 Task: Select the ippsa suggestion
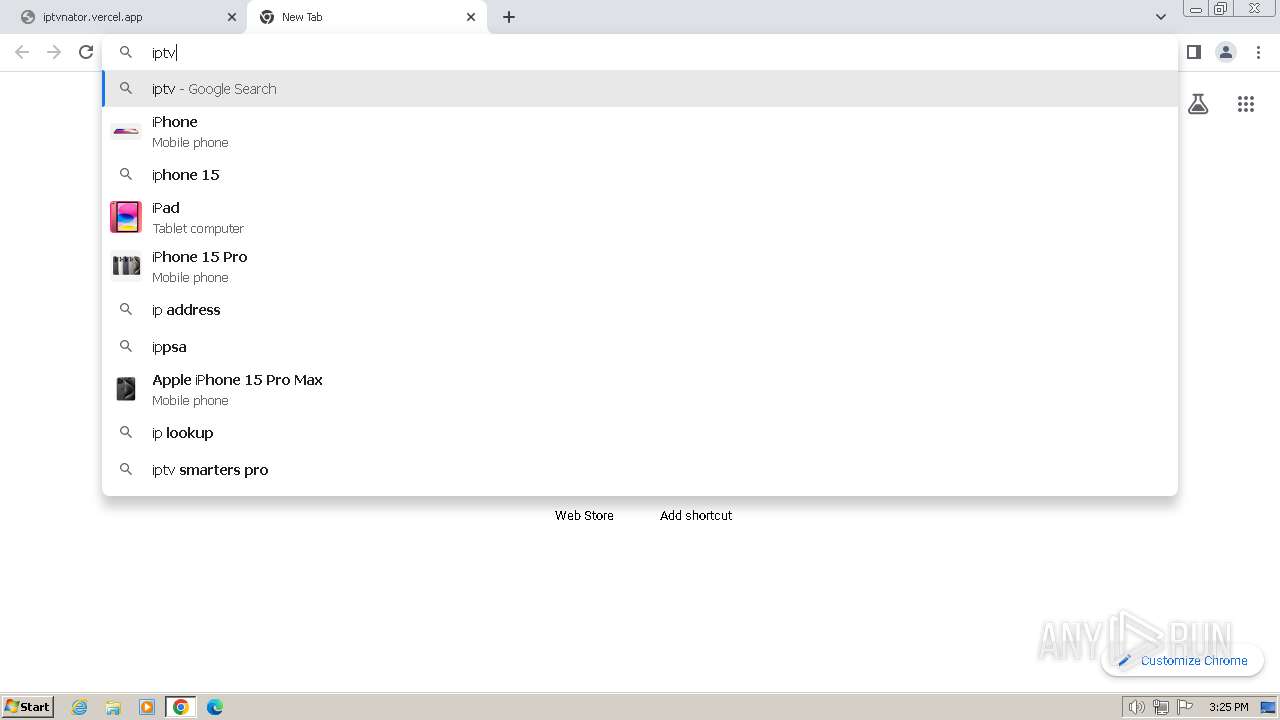pyautogui.click(x=640, y=347)
